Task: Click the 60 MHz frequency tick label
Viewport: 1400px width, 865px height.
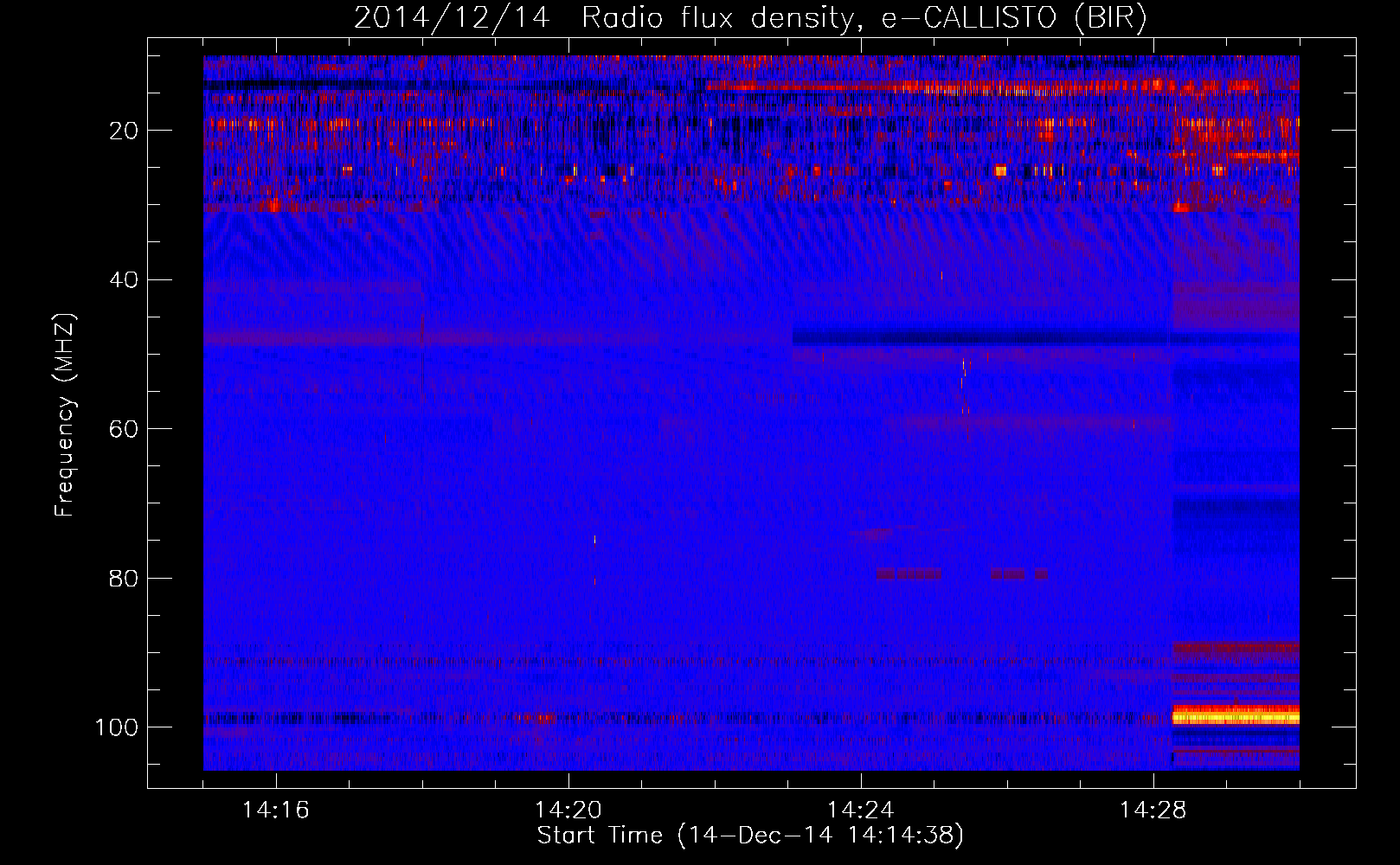Action: click(125, 429)
